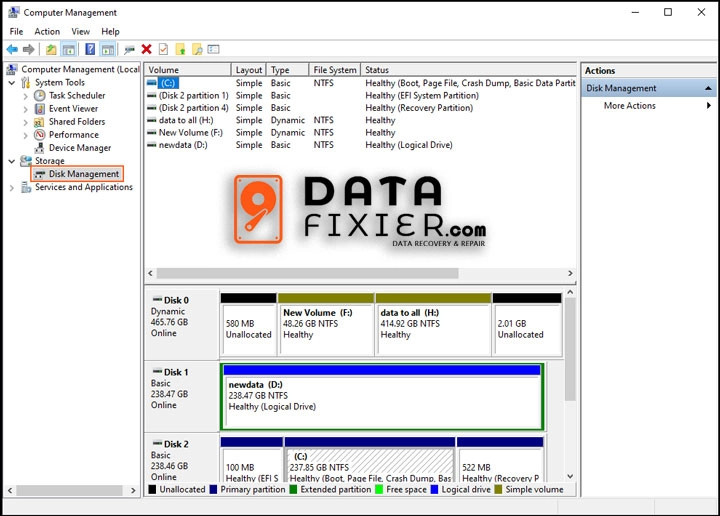Image resolution: width=720 pixels, height=516 pixels.
Task: Click the Device Manager icon
Action: (40, 148)
